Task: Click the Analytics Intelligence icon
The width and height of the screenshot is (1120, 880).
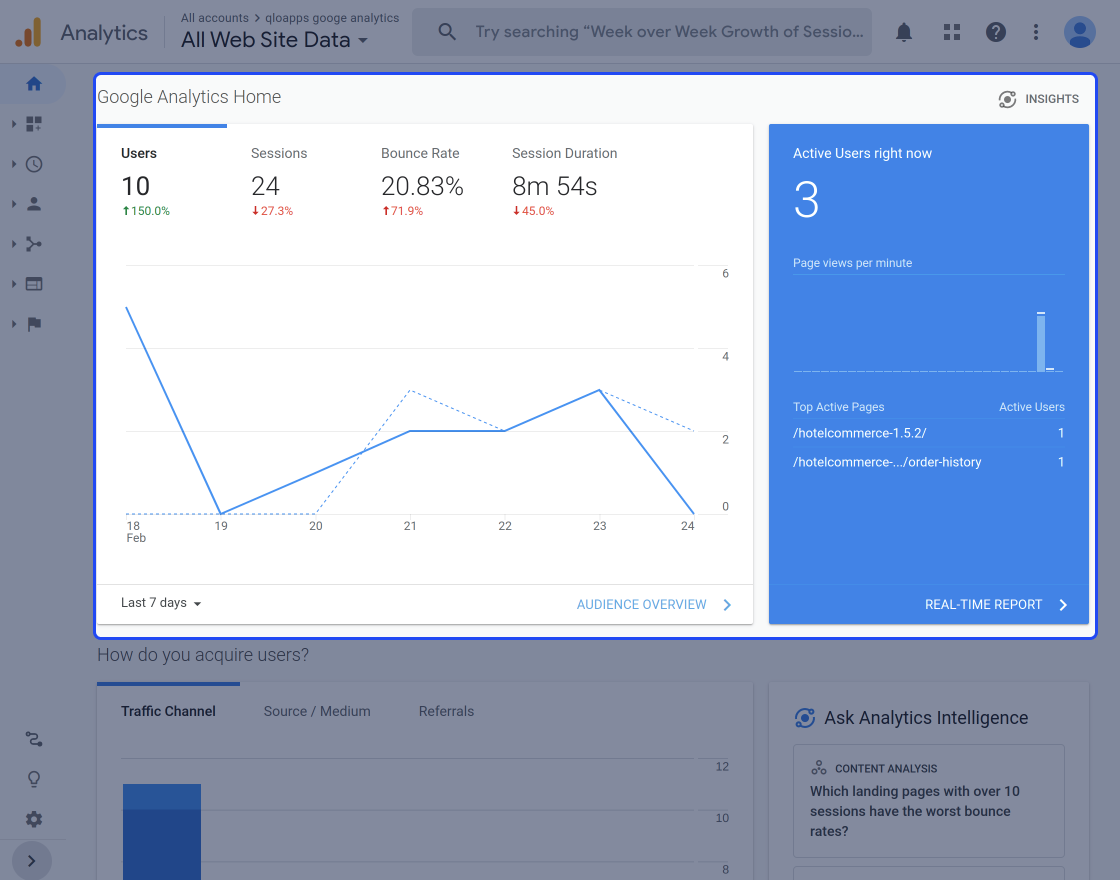Action: [x=805, y=718]
